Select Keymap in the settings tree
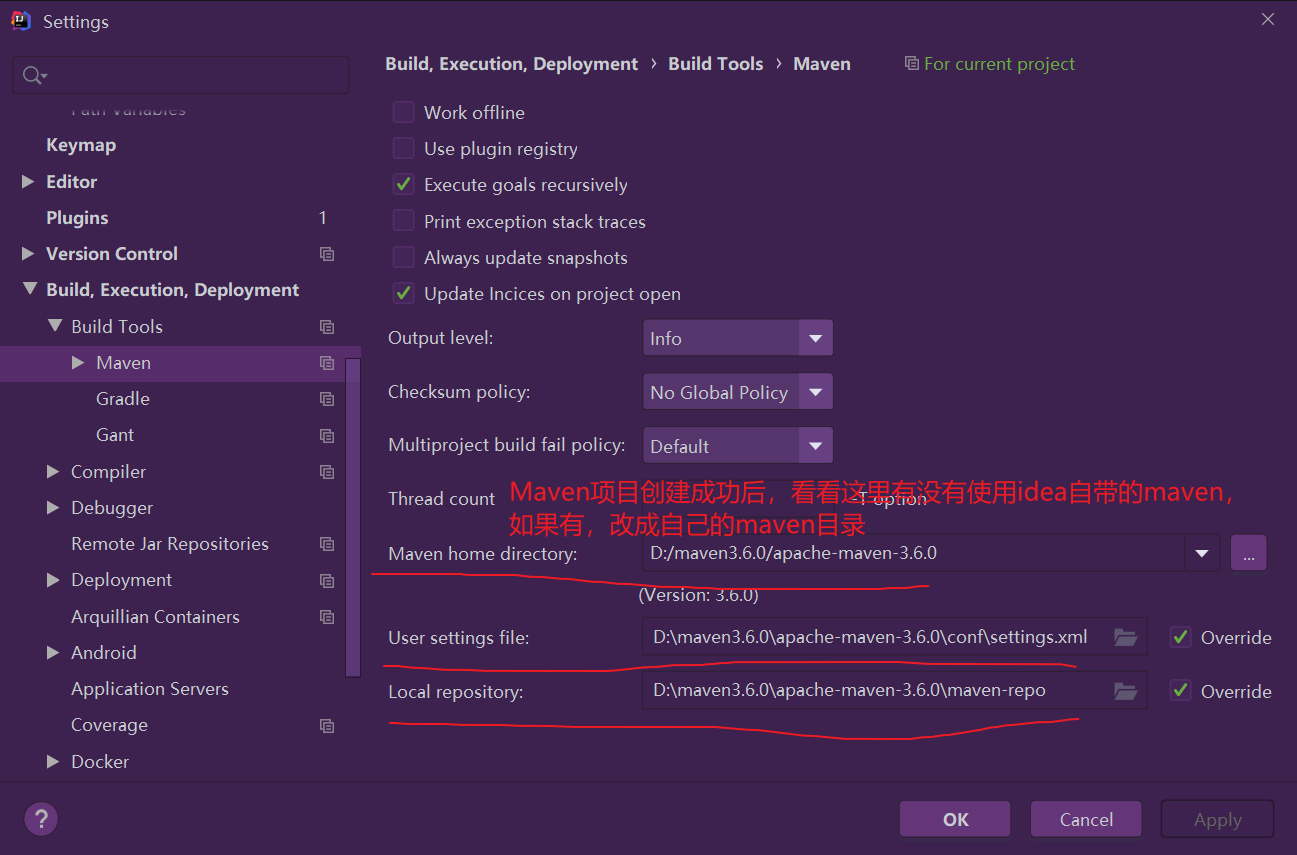Viewport: 1297px width, 855px height. click(81, 145)
